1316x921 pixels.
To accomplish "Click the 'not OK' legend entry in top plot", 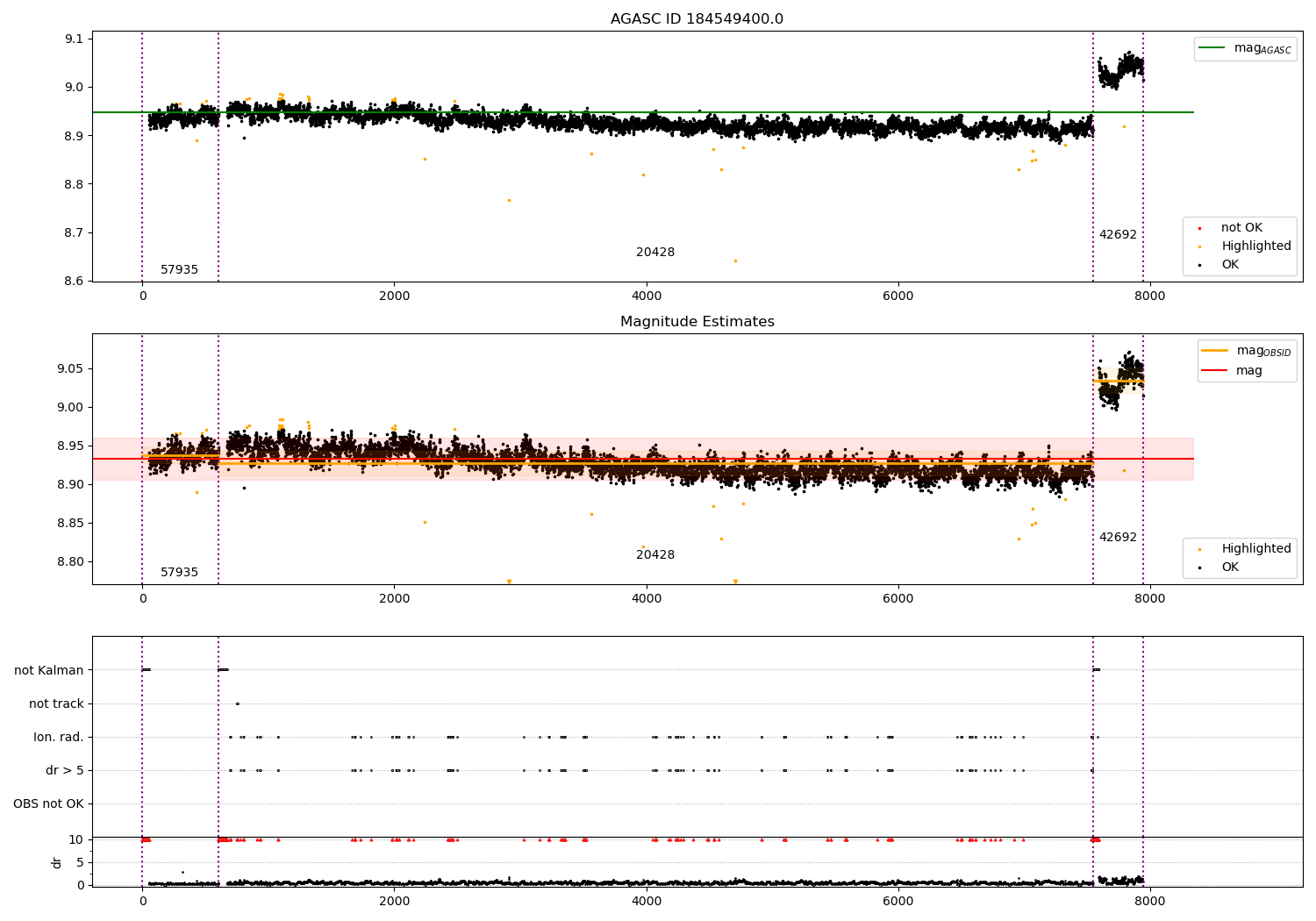I will point(1241,228).
